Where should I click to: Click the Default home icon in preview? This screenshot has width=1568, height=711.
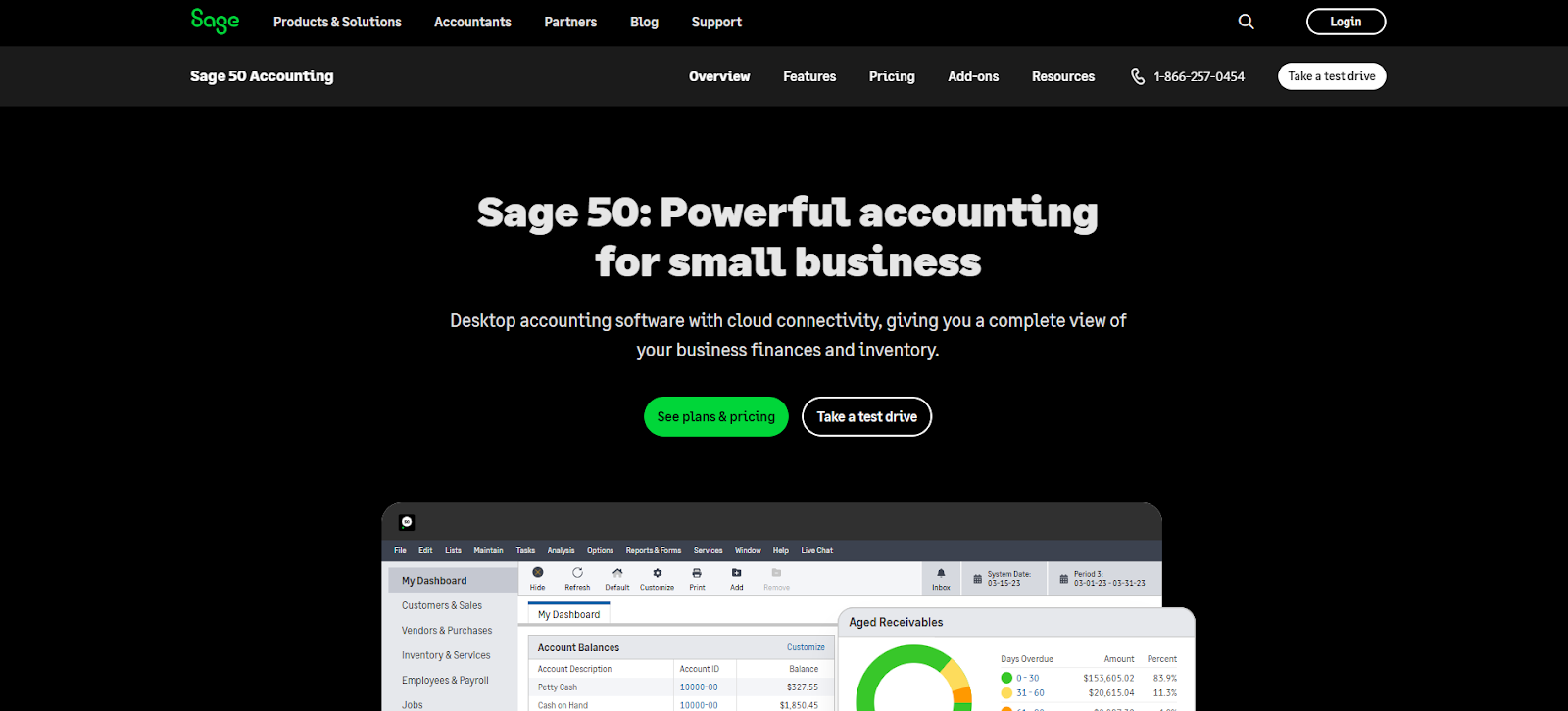click(617, 573)
